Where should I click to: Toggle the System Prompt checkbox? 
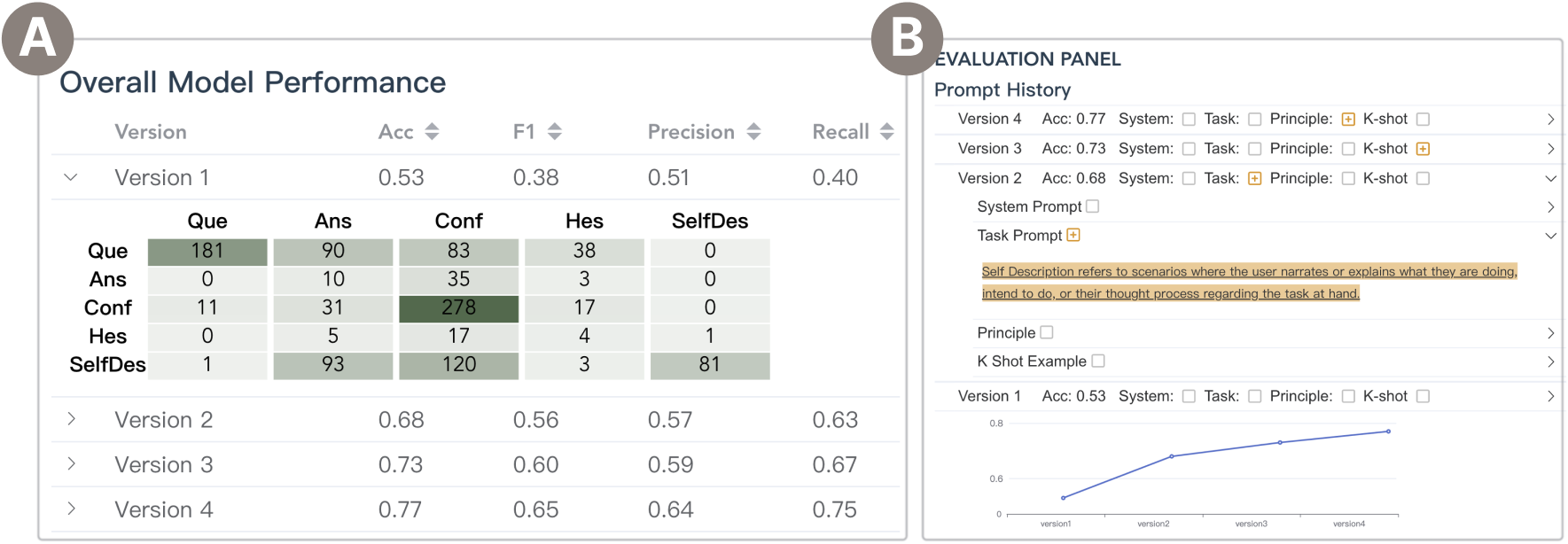coord(1093,206)
